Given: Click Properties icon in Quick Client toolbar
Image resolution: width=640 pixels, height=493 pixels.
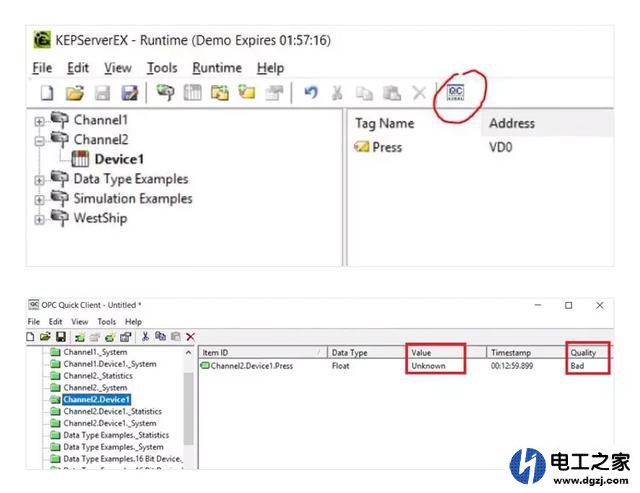Looking at the screenshot, I should coord(125,337).
